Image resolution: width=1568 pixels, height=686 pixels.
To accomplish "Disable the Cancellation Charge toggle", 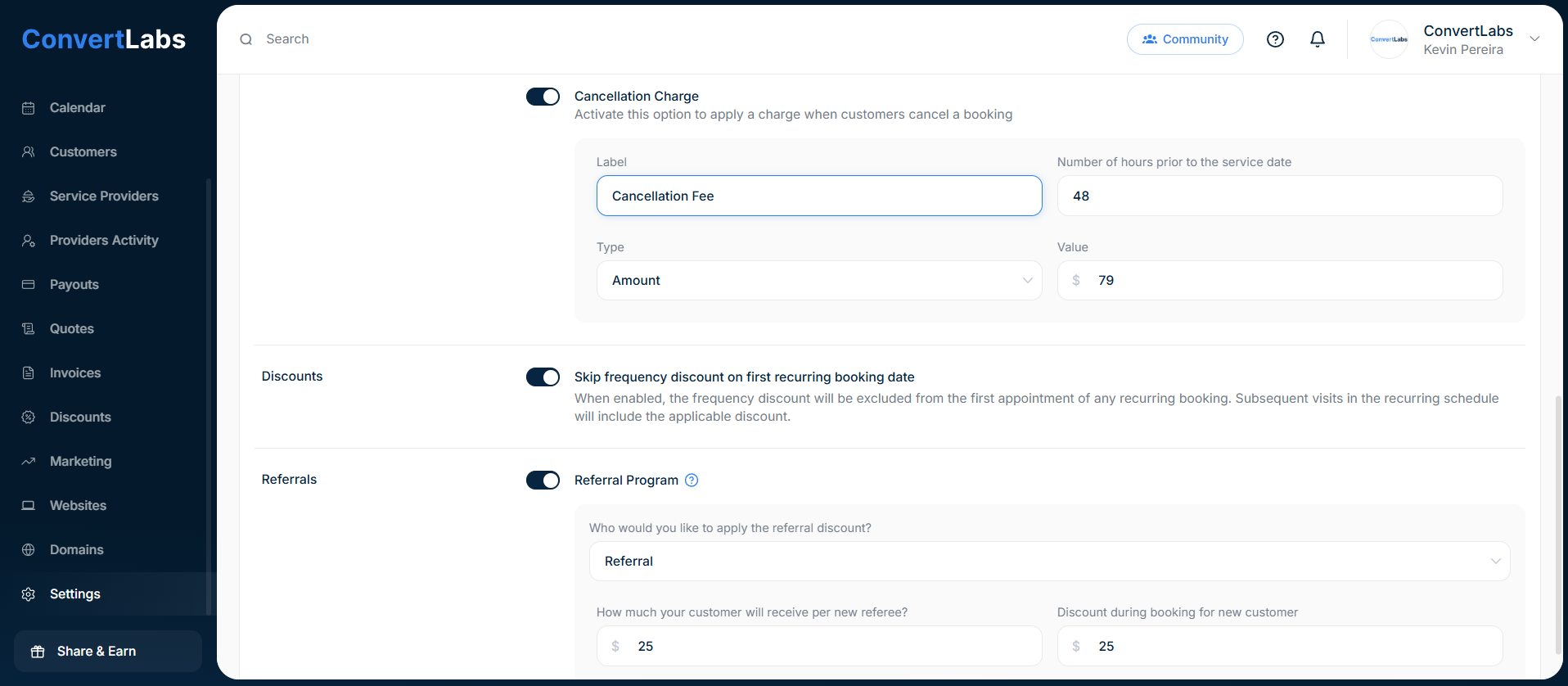I will coord(543,97).
